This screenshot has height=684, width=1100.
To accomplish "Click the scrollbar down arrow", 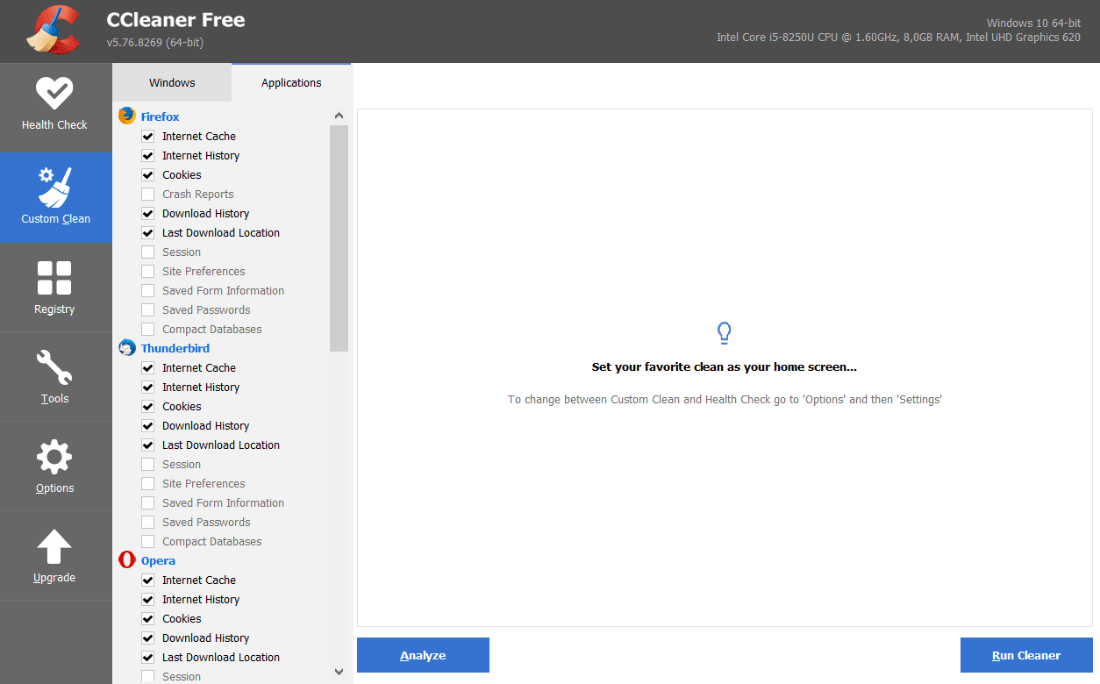I will tap(339, 672).
